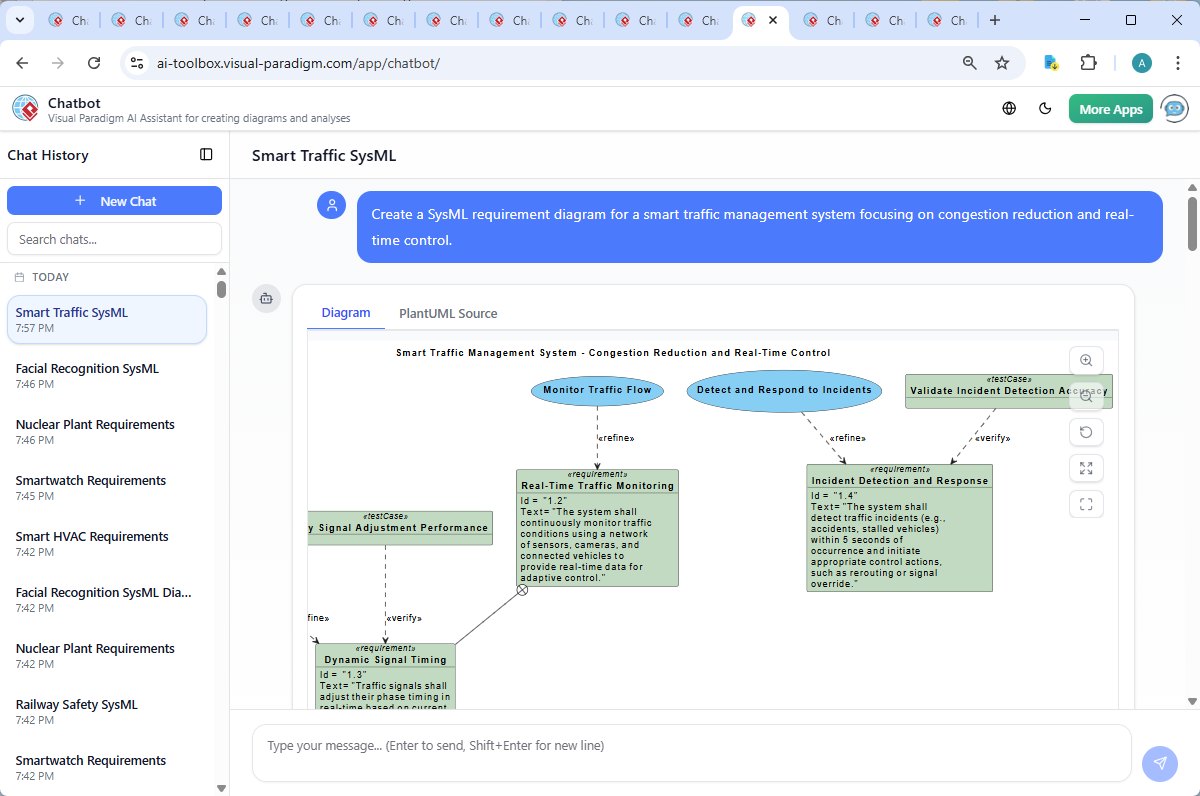Collapse the Chat History sidebar

206,154
